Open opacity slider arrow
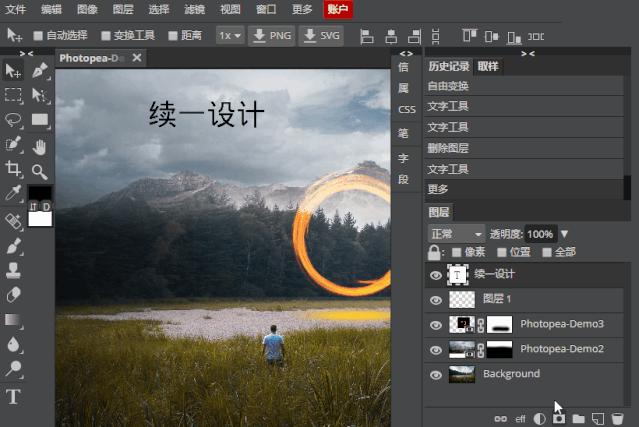 564,234
